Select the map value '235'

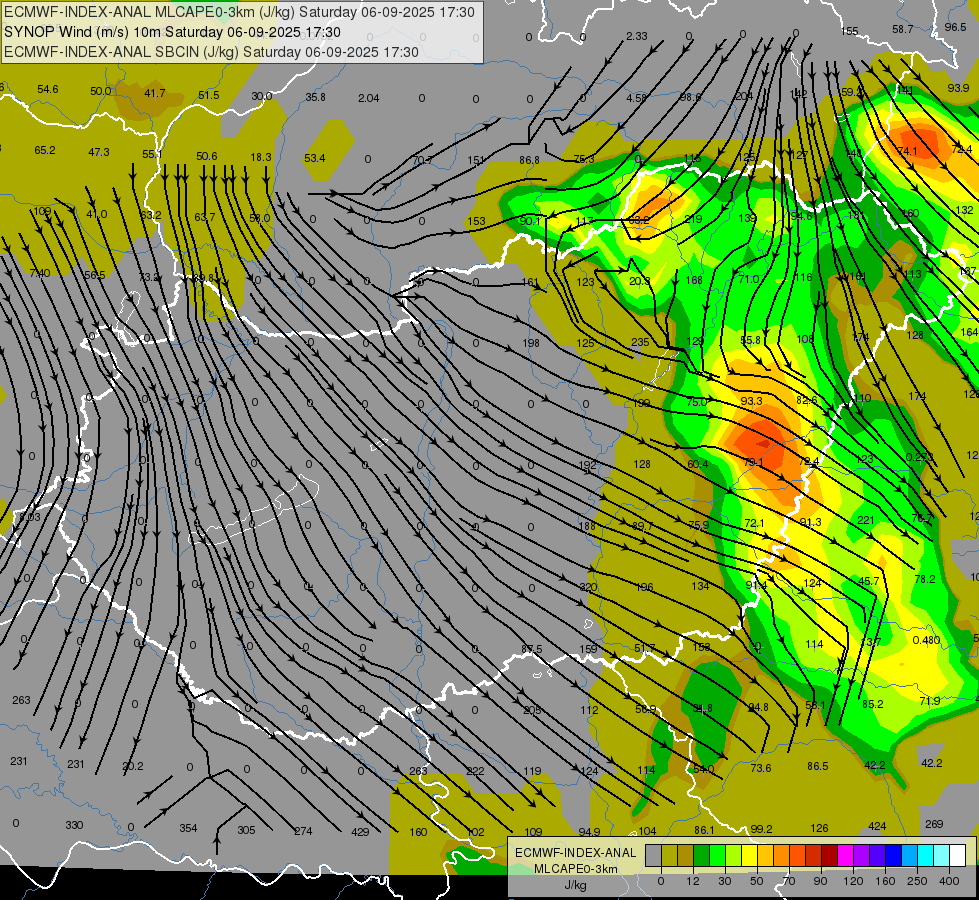pos(640,342)
